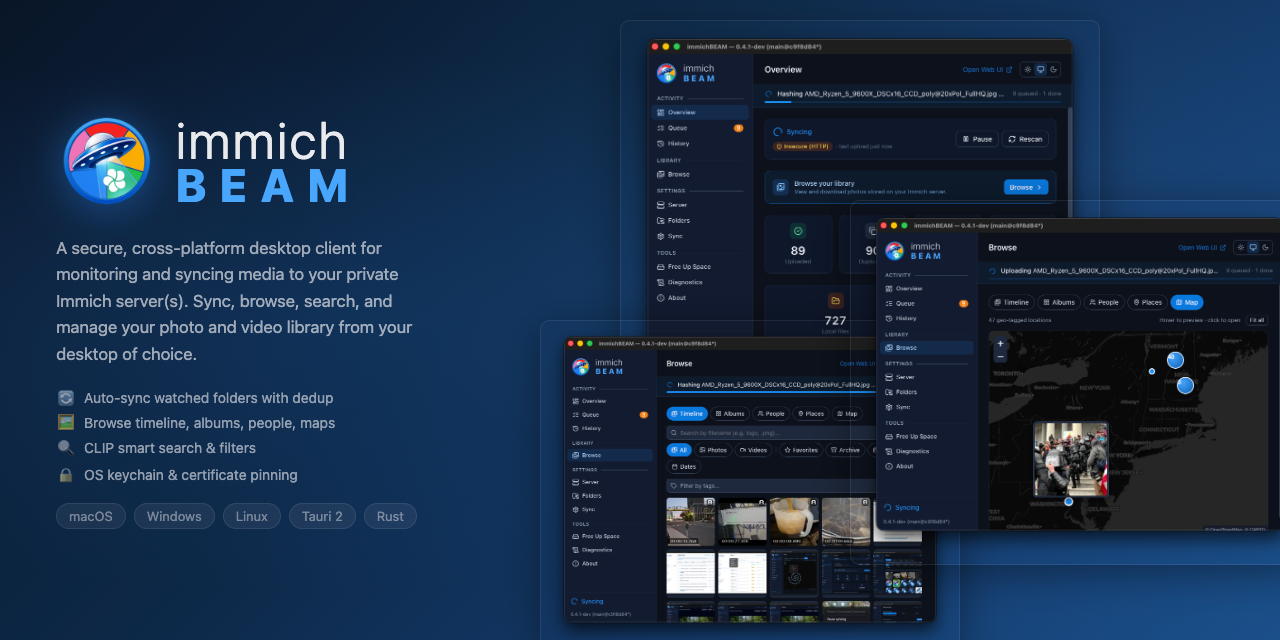Viewport: 1280px width, 640px height.
Task: Pause the syncing in the Overview window
Action: [977, 139]
